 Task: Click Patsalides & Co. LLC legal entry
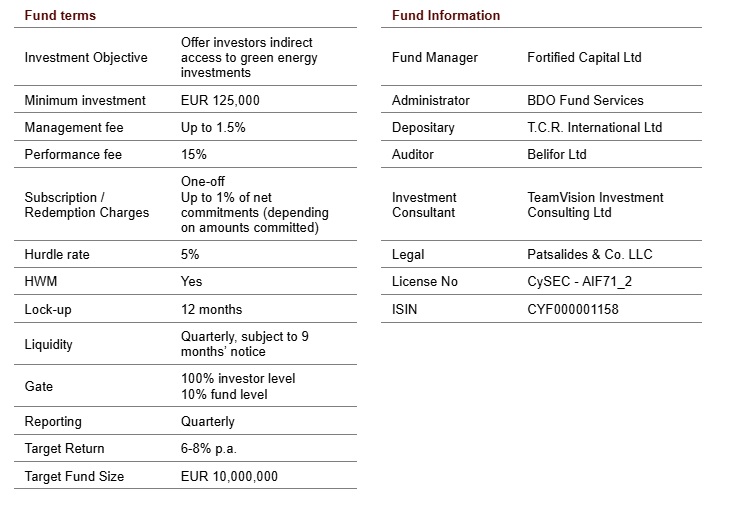point(589,255)
